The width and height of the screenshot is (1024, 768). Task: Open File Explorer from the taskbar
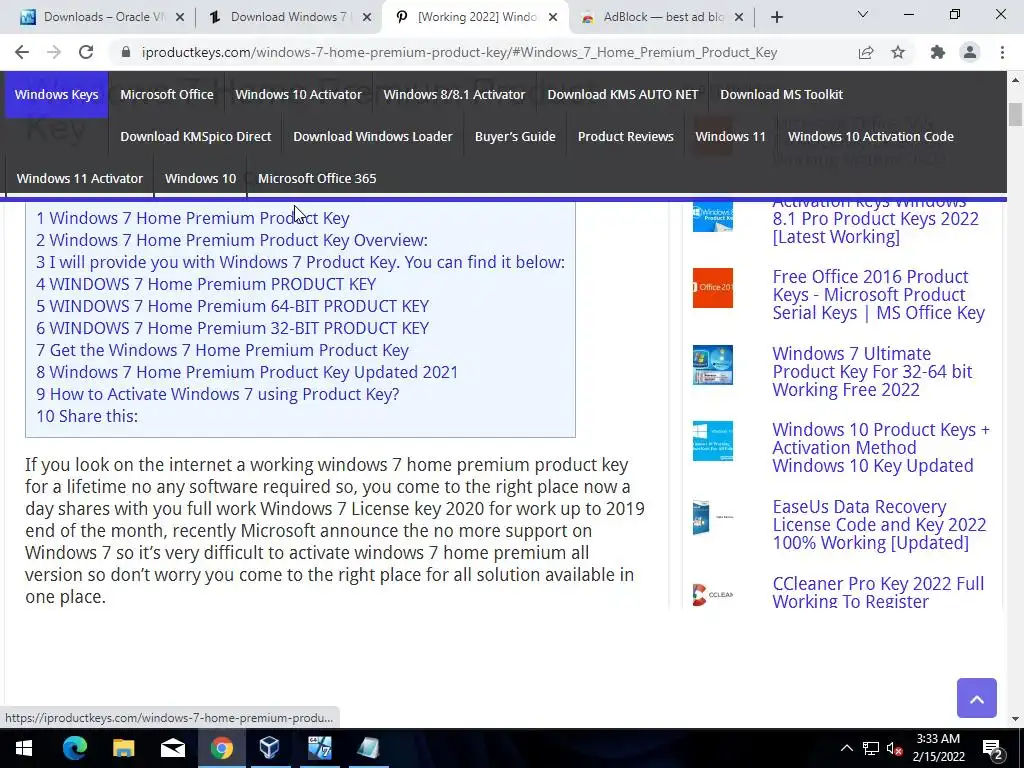pos(123,748)
